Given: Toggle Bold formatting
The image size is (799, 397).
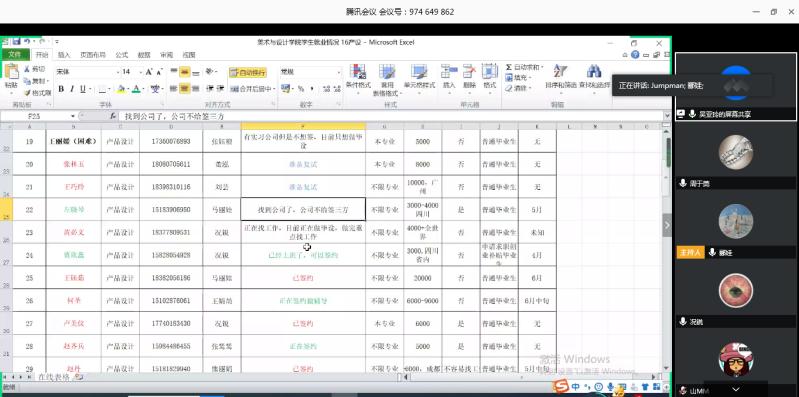Looking at the screenshot, I should [x=61, y=89].
